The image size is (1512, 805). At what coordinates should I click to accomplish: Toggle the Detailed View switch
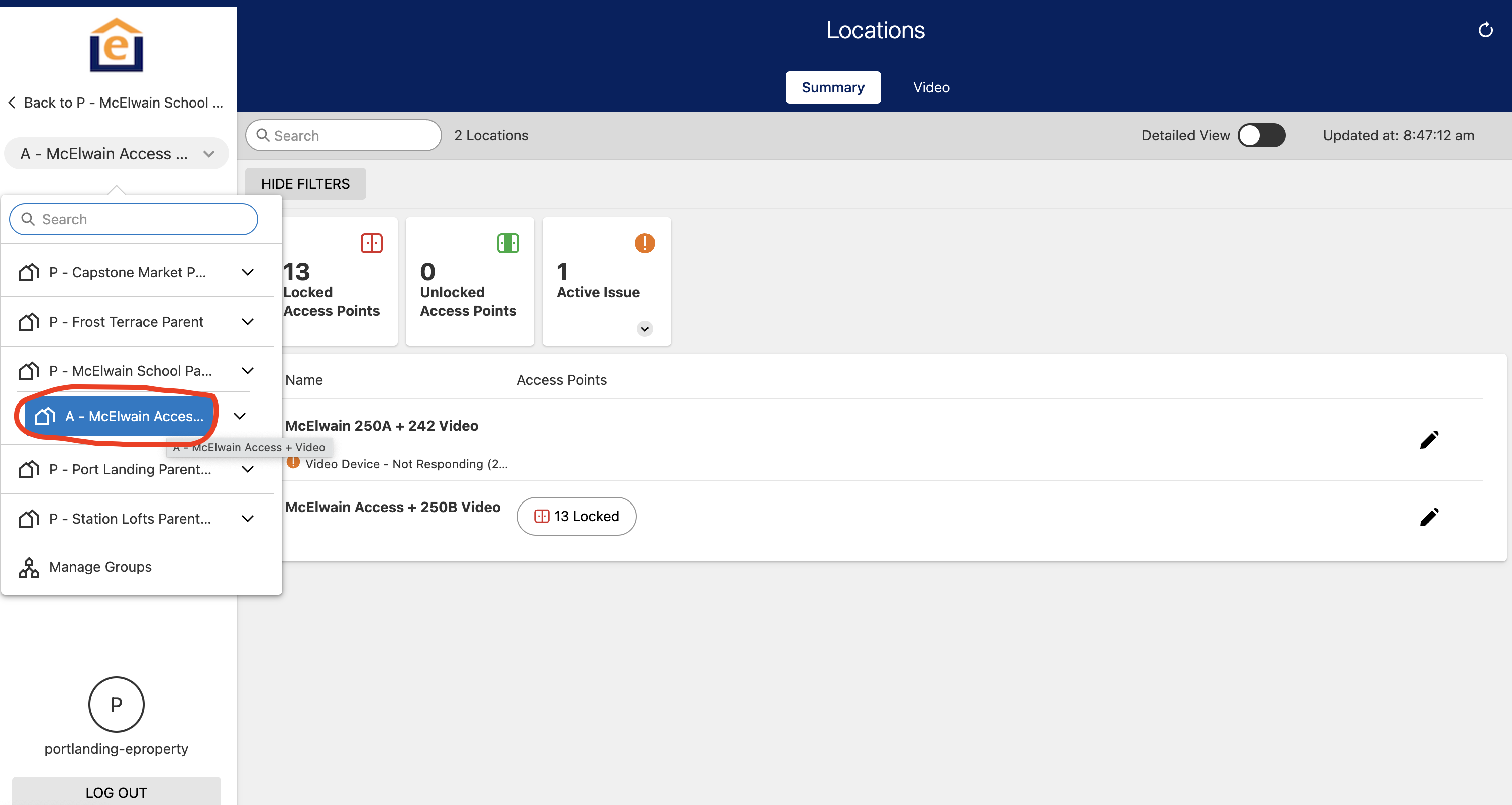pos(1261,135)
